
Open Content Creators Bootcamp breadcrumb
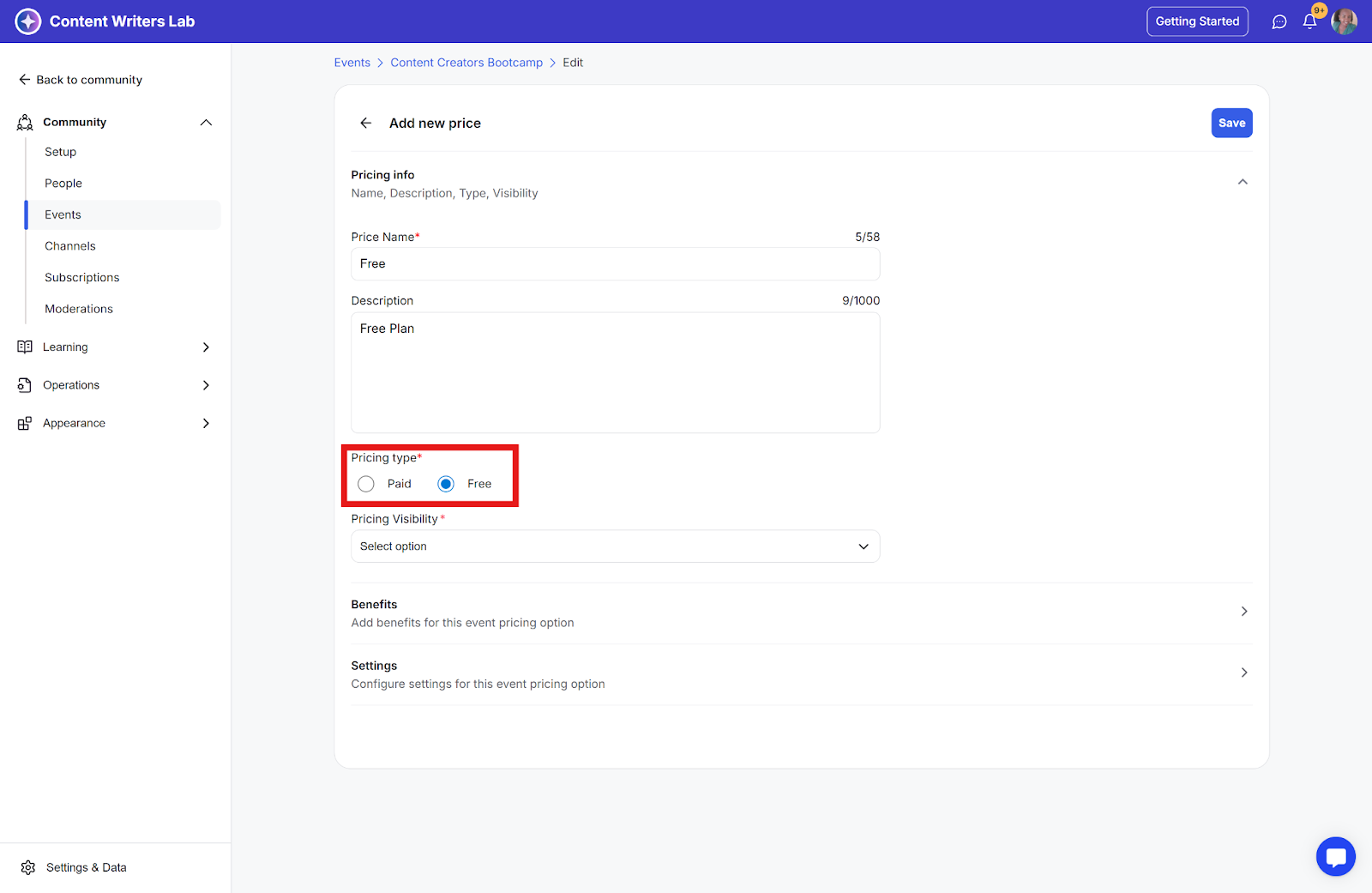(x=466, y=63)
